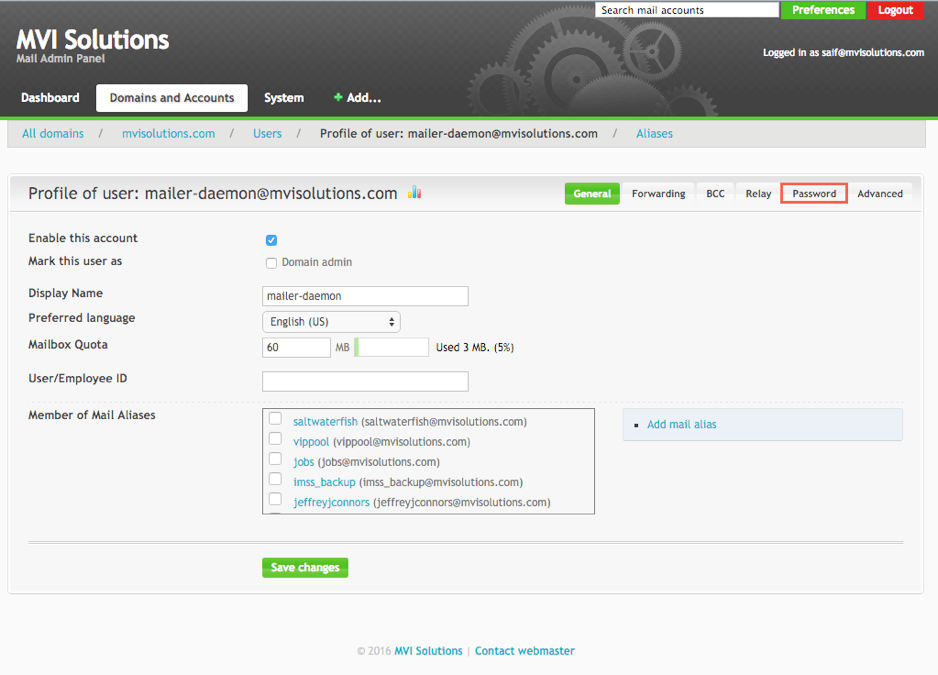The height and width of the screenshot is (675, 938).
Task: Open imss_backup alias link
Action: (x=324, y=482)
